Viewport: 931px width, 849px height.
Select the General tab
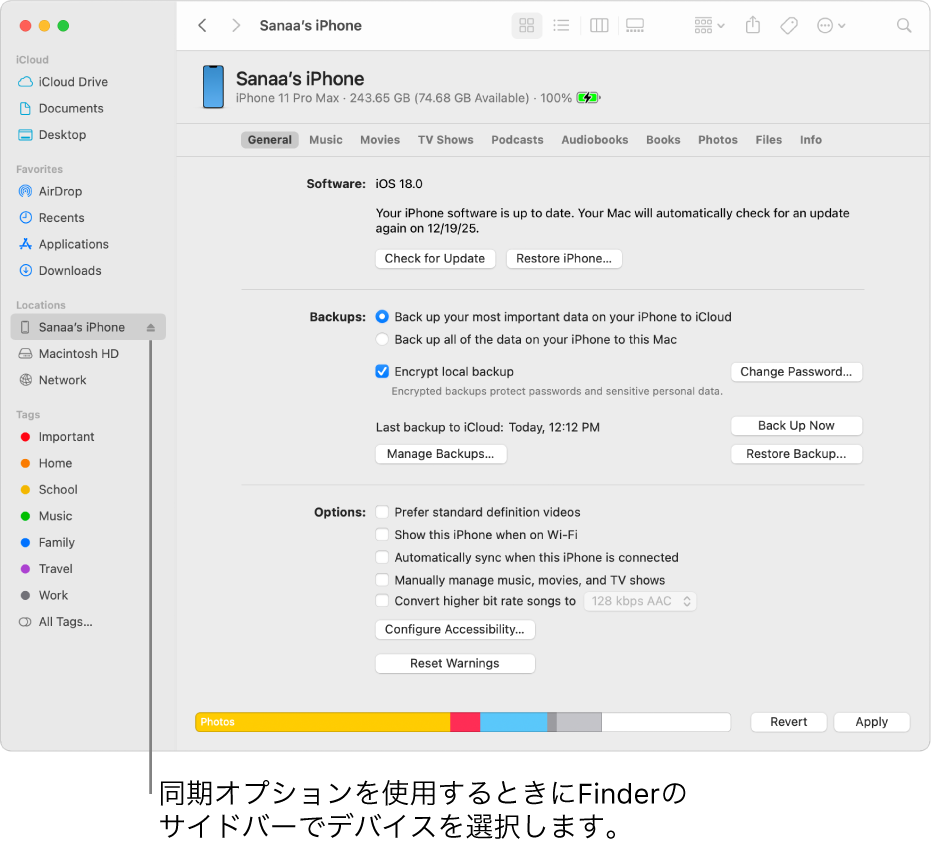tap(270, 140)
